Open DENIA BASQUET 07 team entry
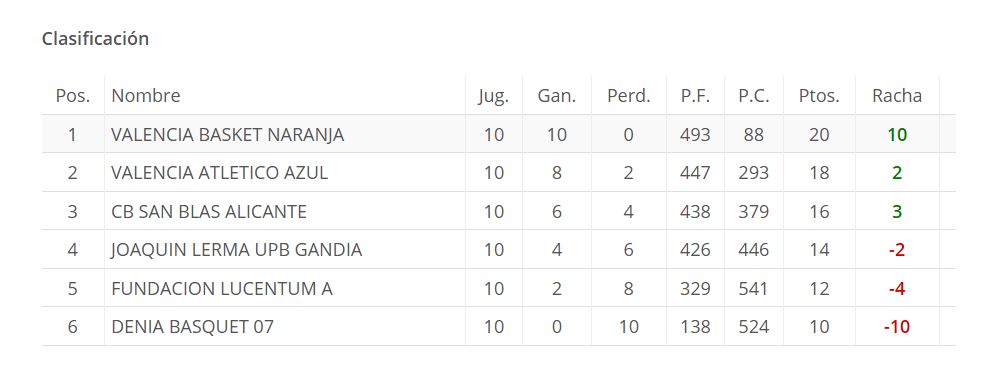This screenshot has width=996, height=373. [x=192, y=327]
